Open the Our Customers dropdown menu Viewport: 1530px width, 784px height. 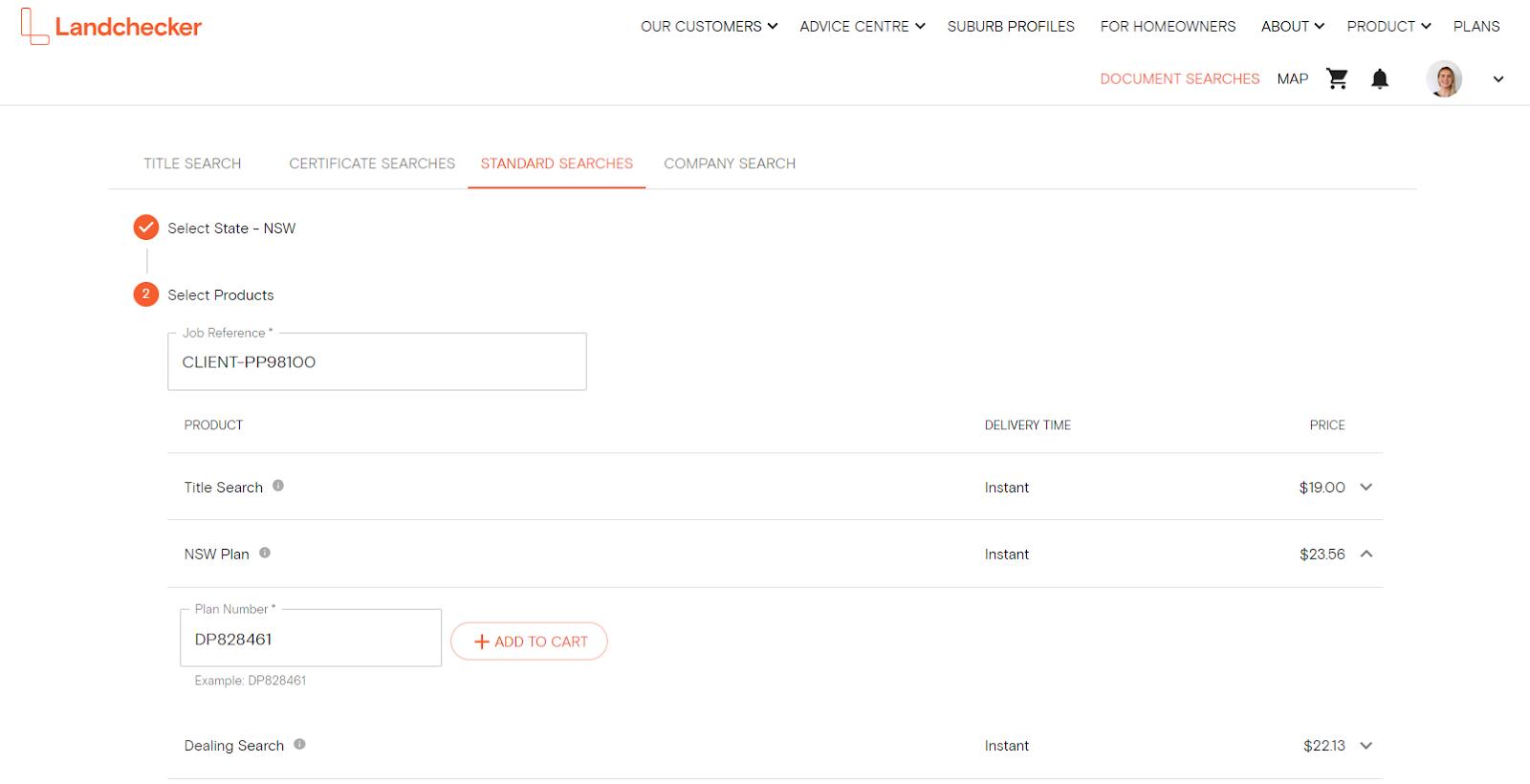pyautogui.click(x=709, y=27)
